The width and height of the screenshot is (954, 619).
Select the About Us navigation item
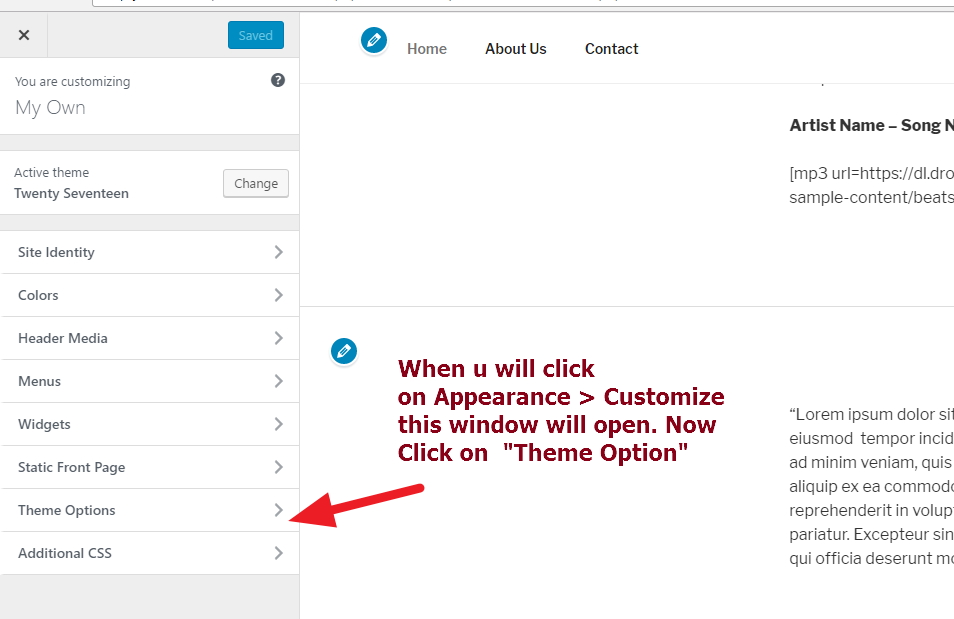(515, 48)
